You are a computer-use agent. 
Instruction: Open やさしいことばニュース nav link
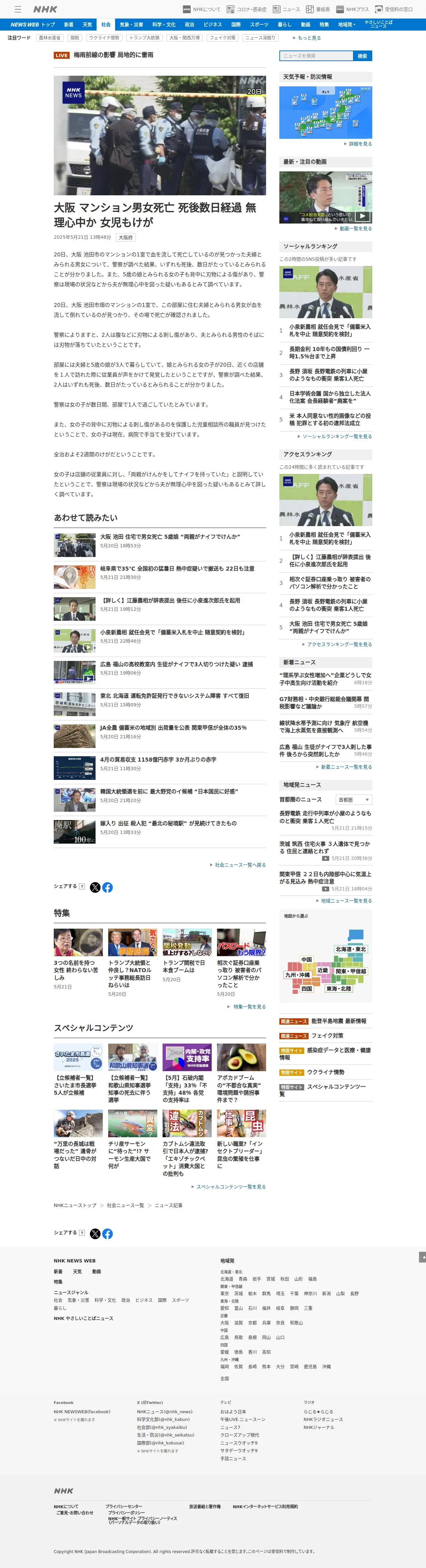click(x=379, y=24)
